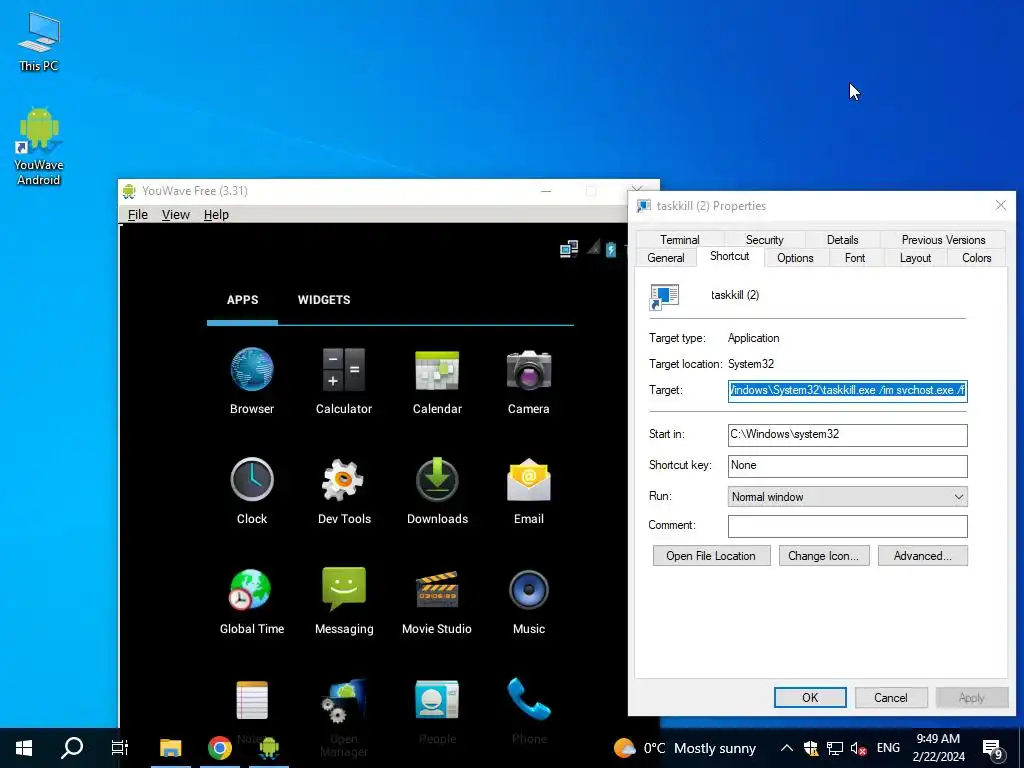
Task: Open the People contacts app
Action: click(437, 699)
